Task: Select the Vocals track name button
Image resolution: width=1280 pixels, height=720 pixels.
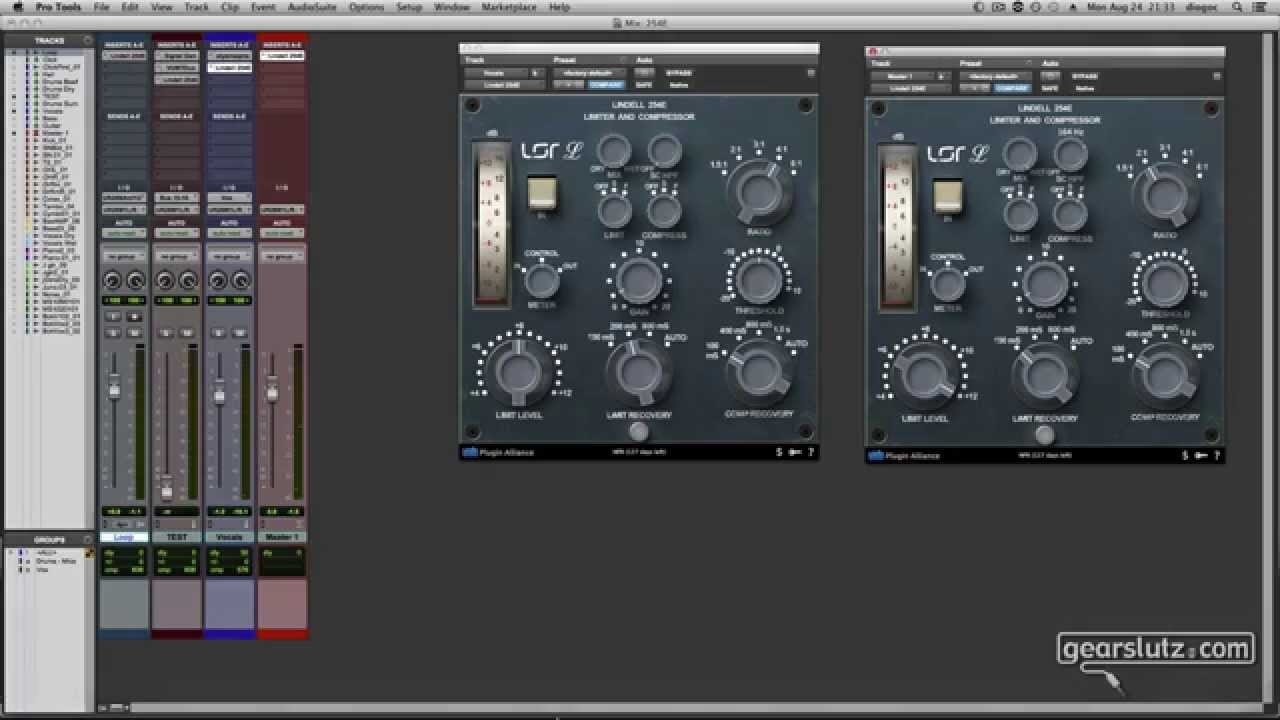Action: 229,537
